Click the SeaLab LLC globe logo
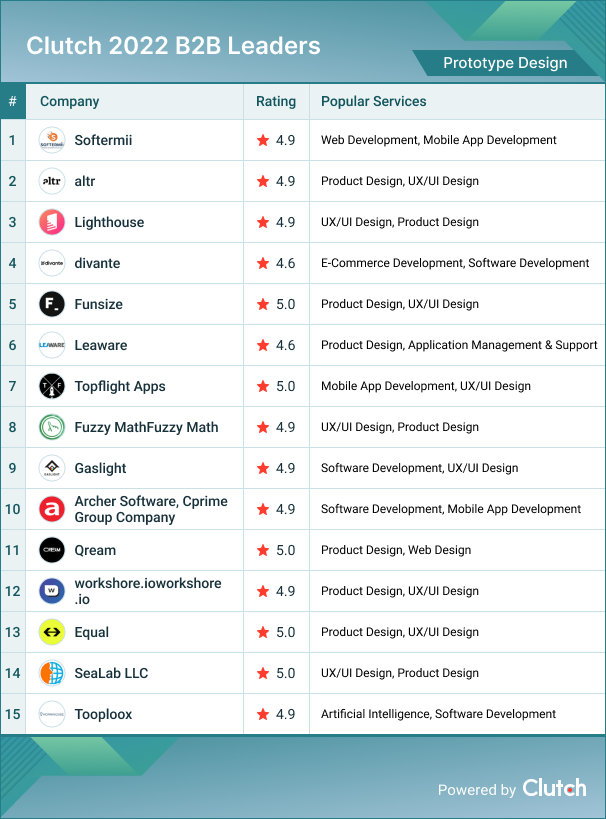 point(52,673)
